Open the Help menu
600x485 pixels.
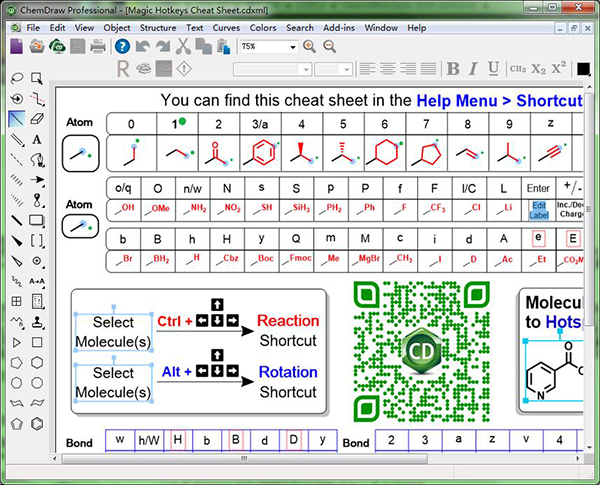(x=416, y=28)
